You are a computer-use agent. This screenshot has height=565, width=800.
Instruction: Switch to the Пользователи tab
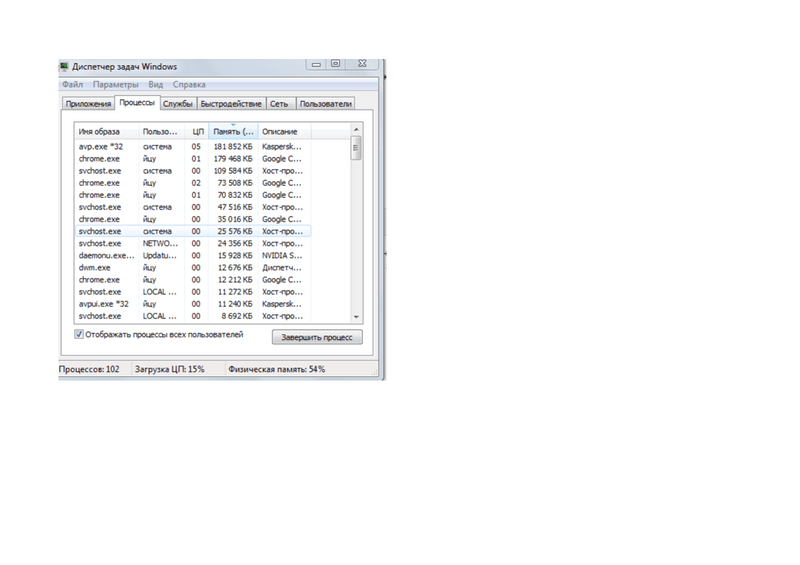pyautogui.click(x=326, y=104)
